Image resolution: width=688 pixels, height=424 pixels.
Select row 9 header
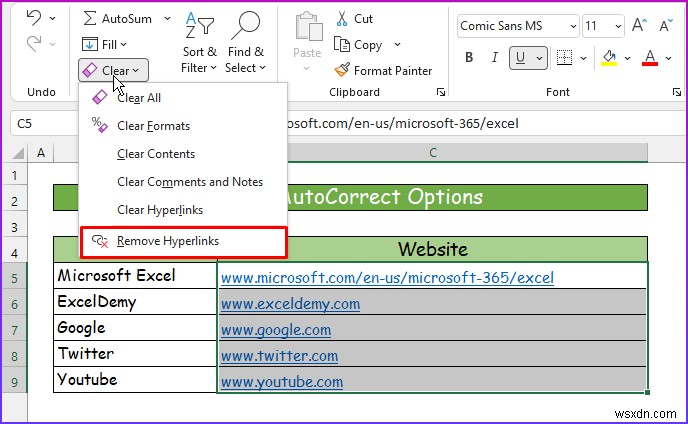[14, 382]
